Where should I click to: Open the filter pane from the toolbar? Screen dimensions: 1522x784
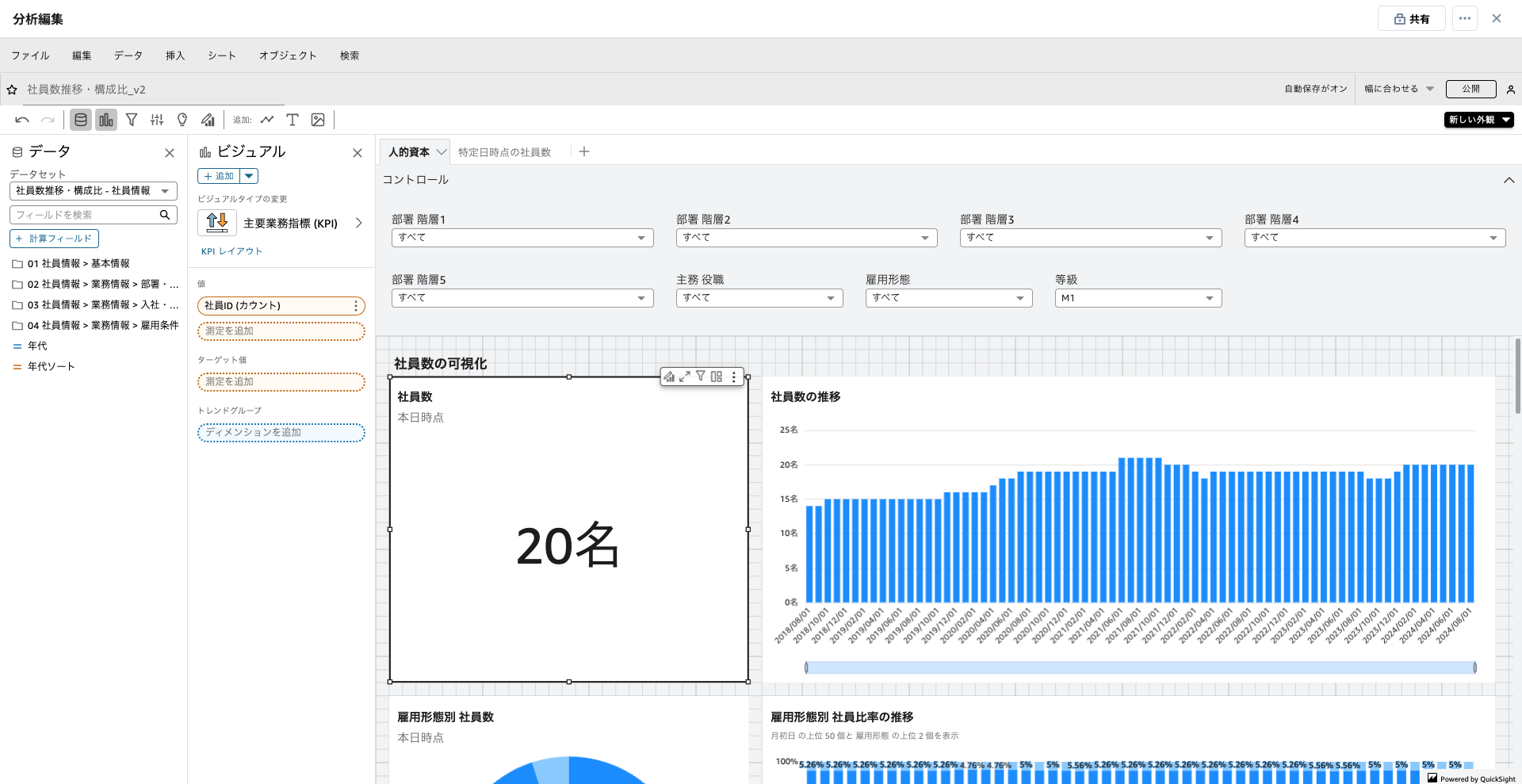pyautogui.click(x=132, y=120)
